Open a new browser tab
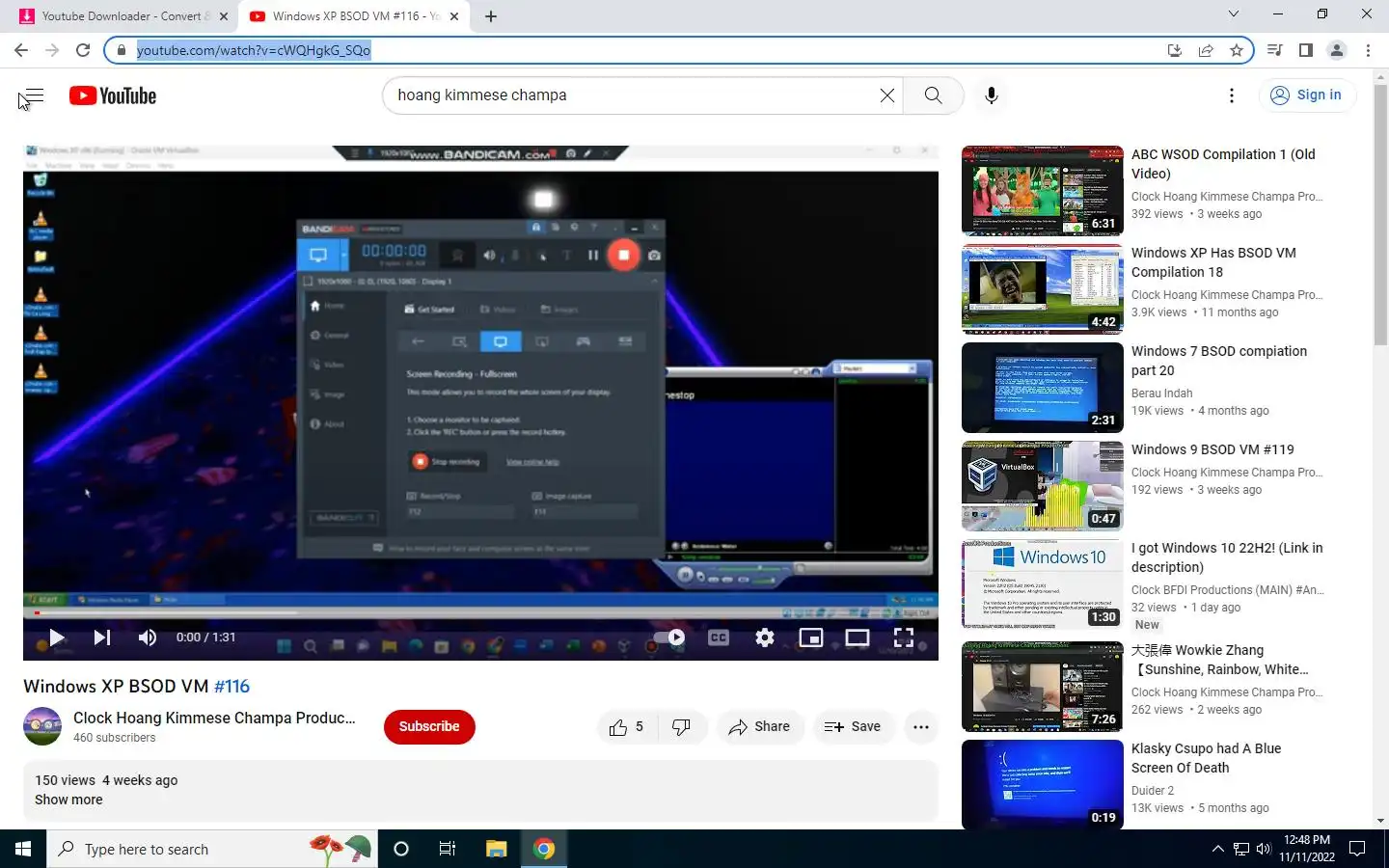This screenshot has height=868, width=1389. 491,16
